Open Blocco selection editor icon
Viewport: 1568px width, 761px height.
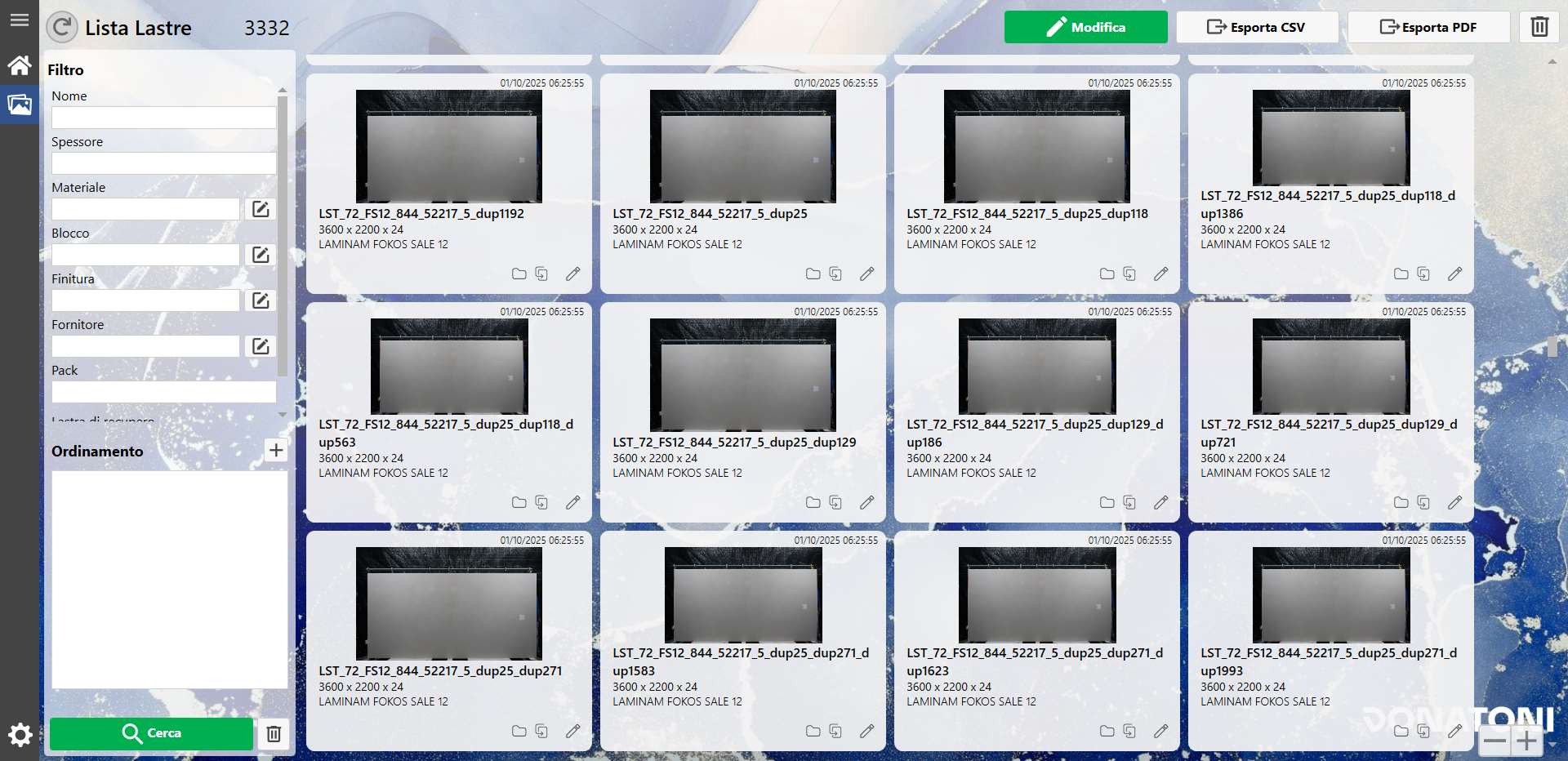[x=261, y=255]
